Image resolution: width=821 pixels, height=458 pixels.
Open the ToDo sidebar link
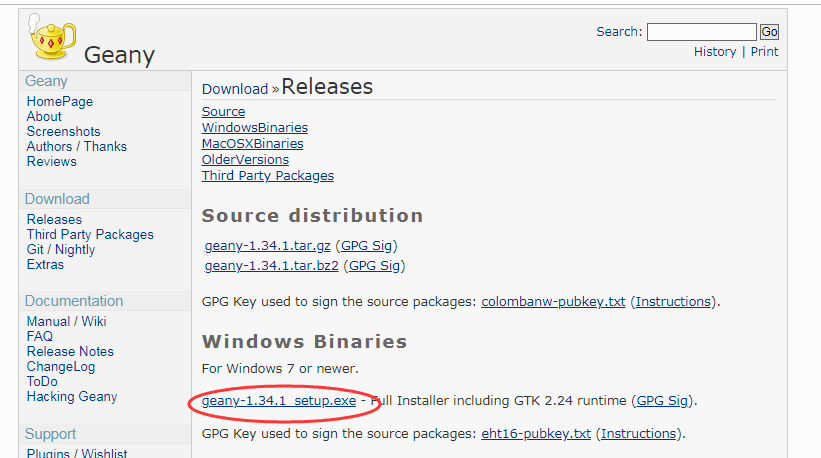pos(42,381)
